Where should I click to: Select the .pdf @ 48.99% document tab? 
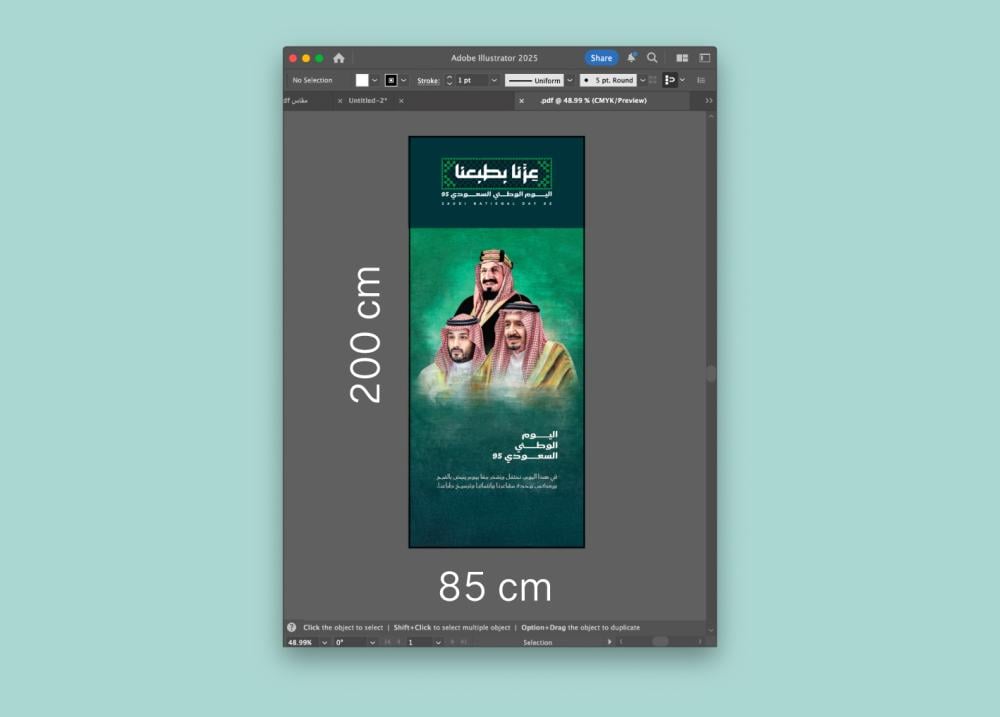click(x=593, y=101)
